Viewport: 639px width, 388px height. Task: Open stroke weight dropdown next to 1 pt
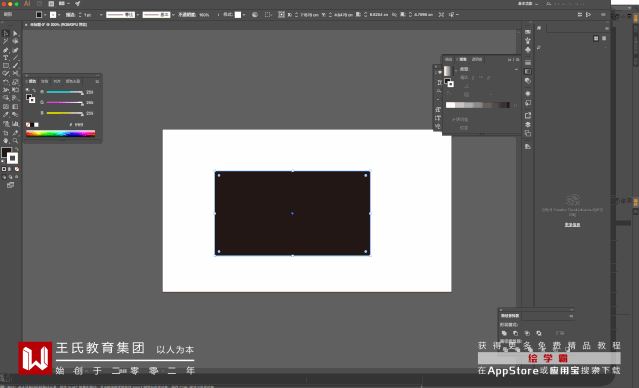point(100,15)
